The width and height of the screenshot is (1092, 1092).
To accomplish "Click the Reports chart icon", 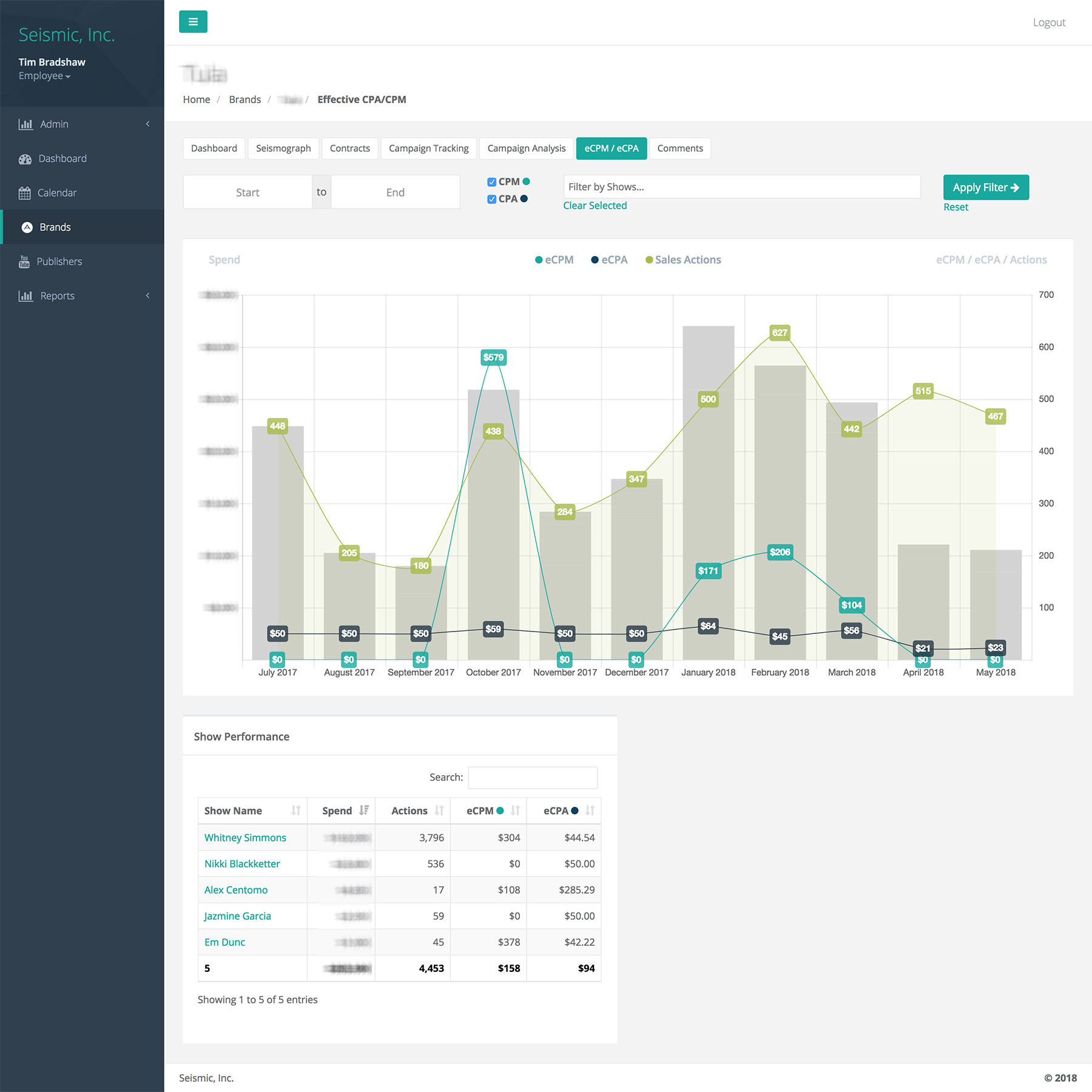I will point(25,296).
